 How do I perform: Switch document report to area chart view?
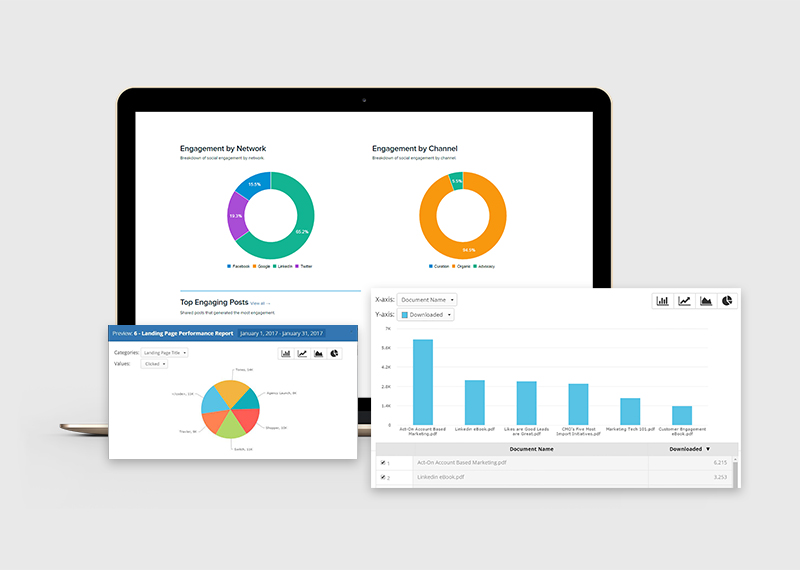coord(706,300)
